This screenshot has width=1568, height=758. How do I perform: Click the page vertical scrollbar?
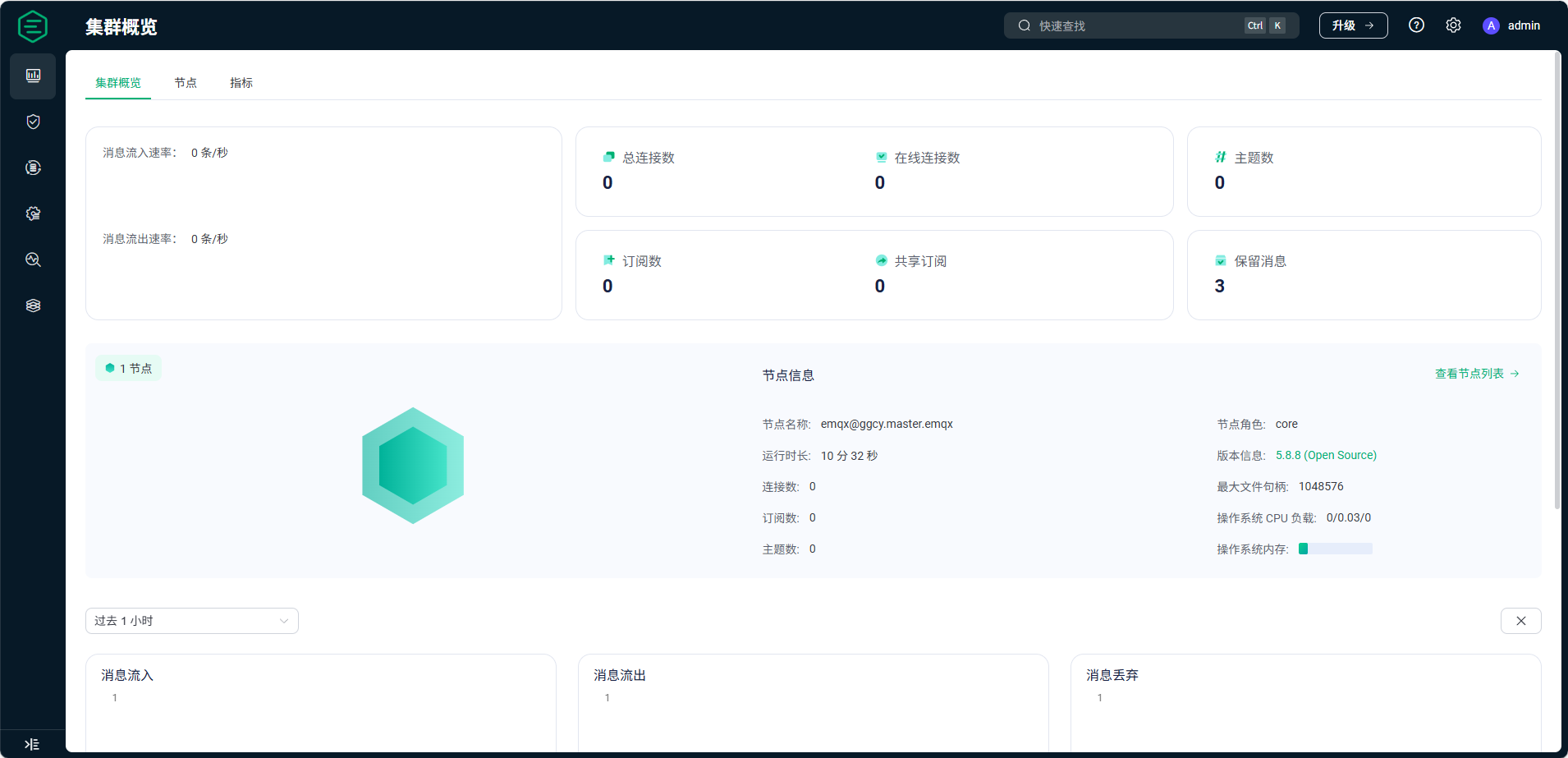point(1557,279)
